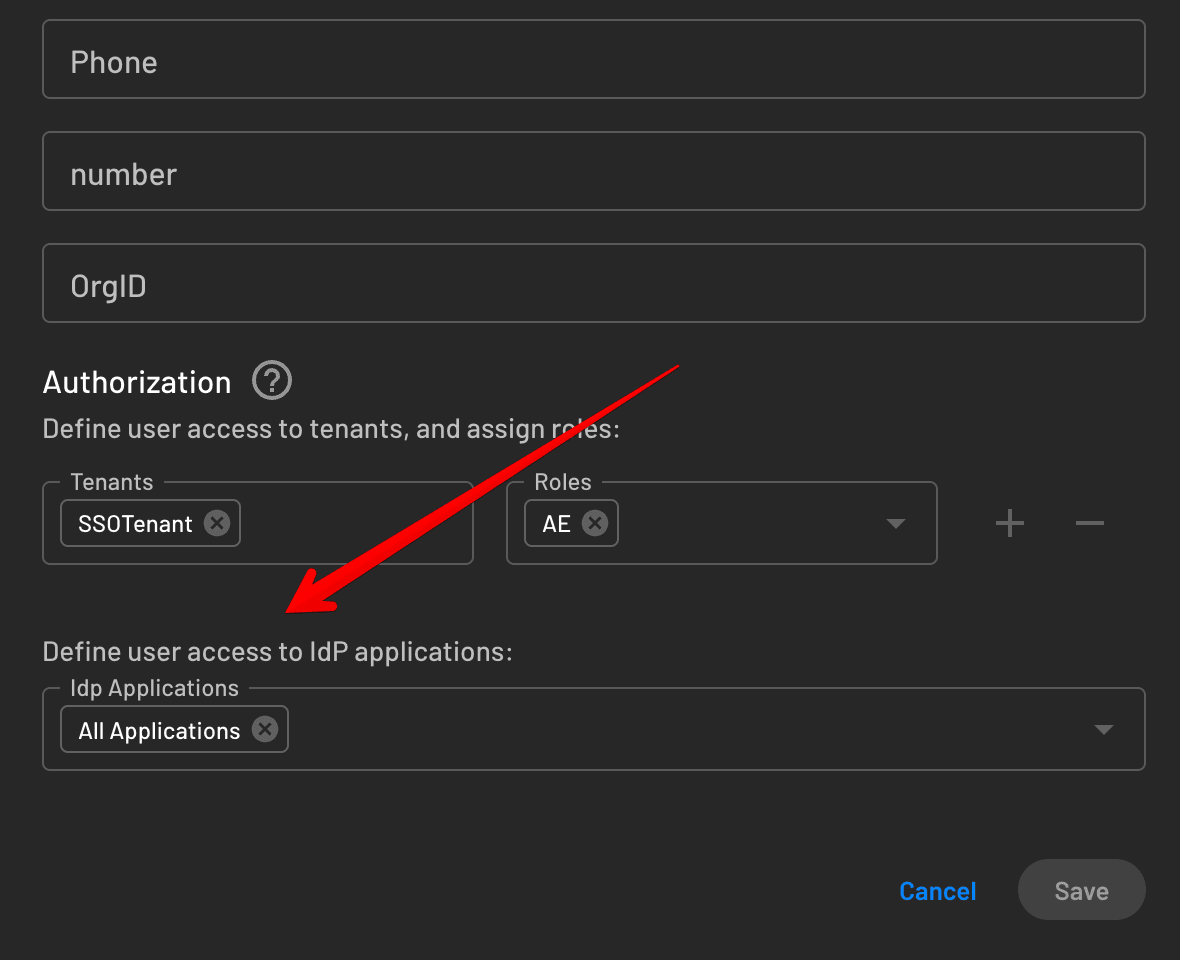1180x960 pixels.
Task: Remove the tenant-role row with minus icon
Action: (1090, 523)
